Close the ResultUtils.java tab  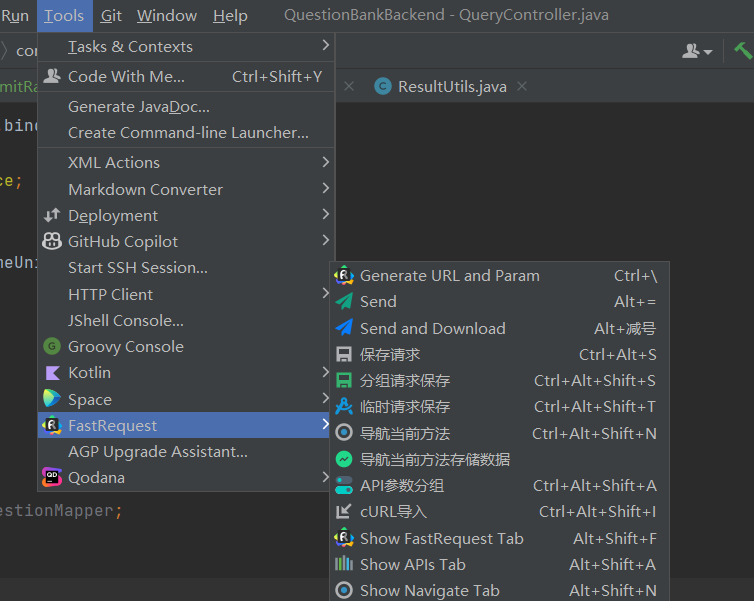tap(522, 86)
